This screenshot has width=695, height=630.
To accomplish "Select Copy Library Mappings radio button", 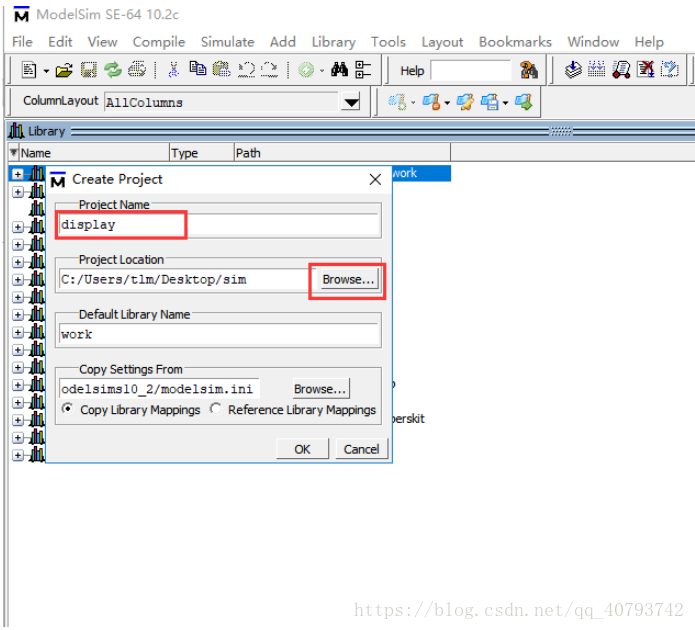I will click(x=68, y=408).
